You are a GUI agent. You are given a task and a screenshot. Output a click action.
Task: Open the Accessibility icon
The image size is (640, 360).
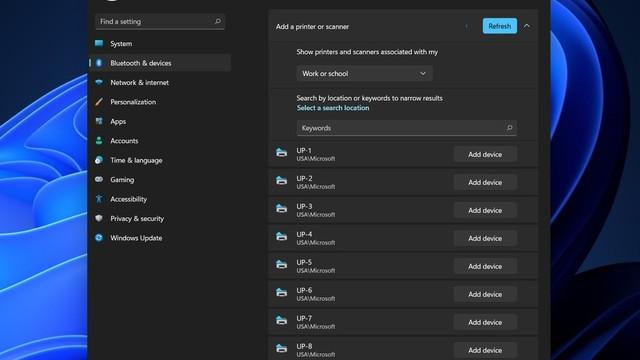click(x=99, y=199)
